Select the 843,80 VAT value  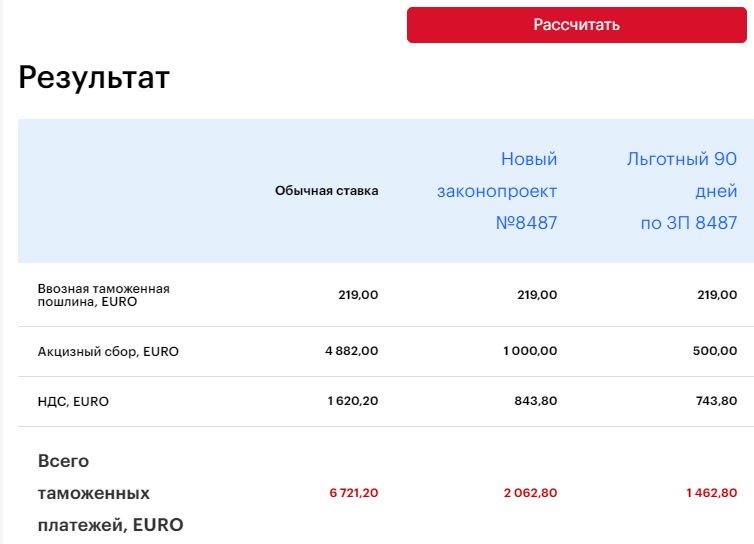[534, 401]
